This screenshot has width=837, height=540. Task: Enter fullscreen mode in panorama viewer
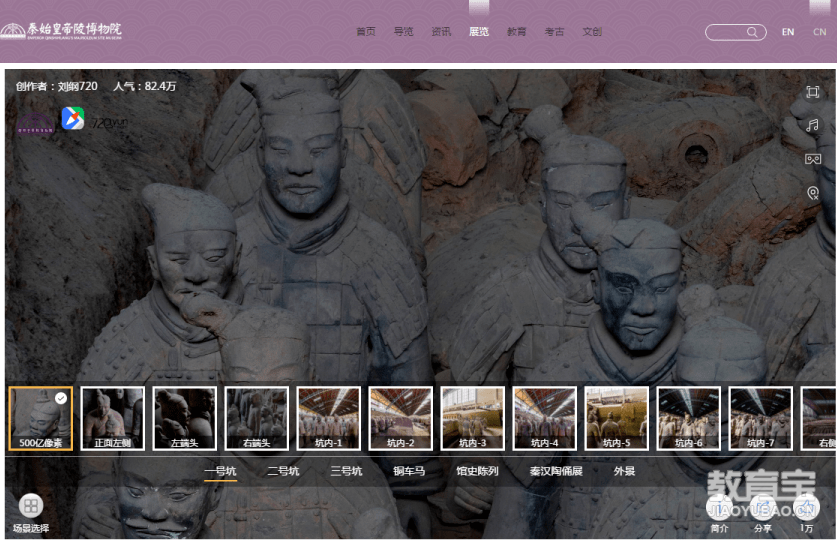click(x=812, y=92)
